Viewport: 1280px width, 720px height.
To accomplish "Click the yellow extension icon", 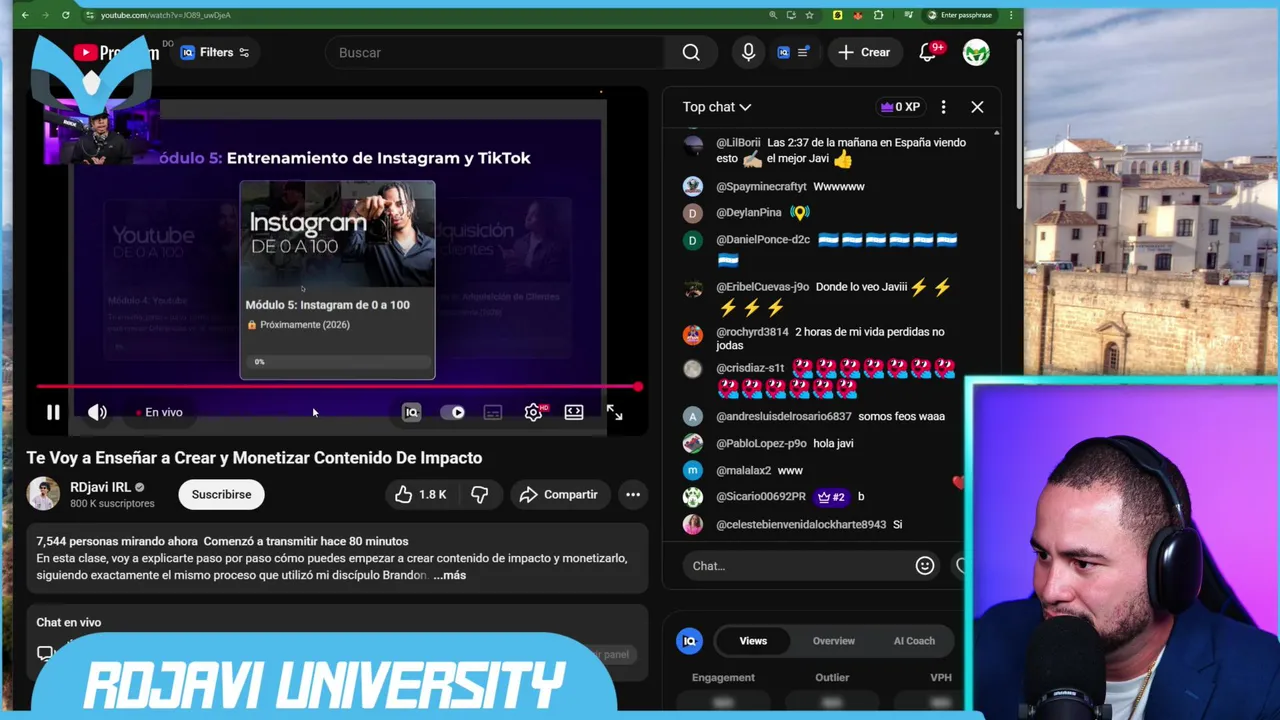I will click(x=838, y=15).
